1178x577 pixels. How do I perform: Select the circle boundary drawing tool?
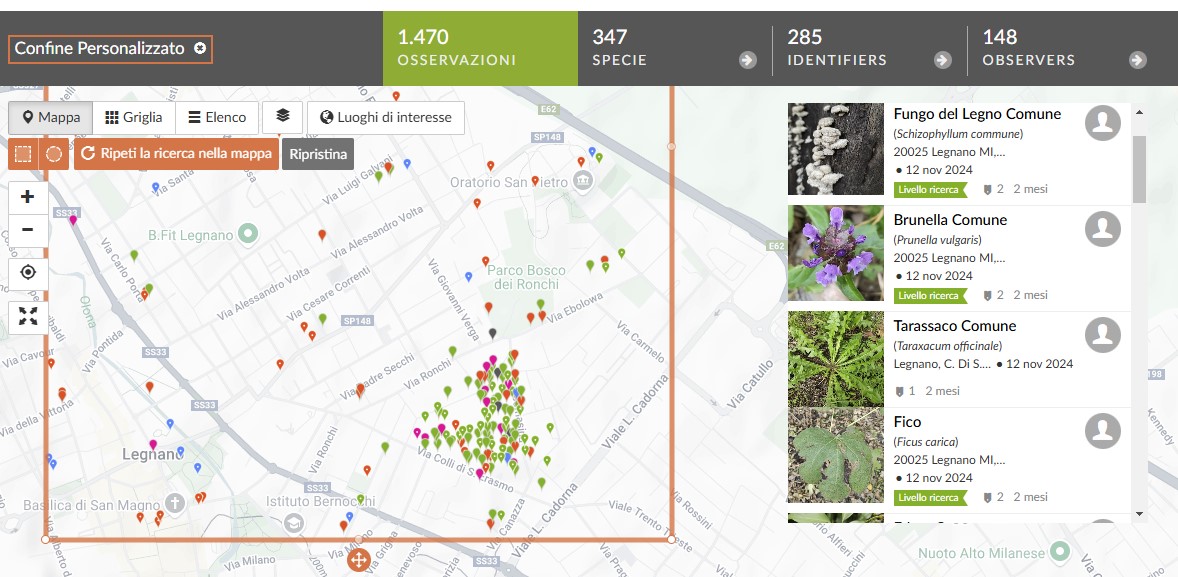coord(54,154)
